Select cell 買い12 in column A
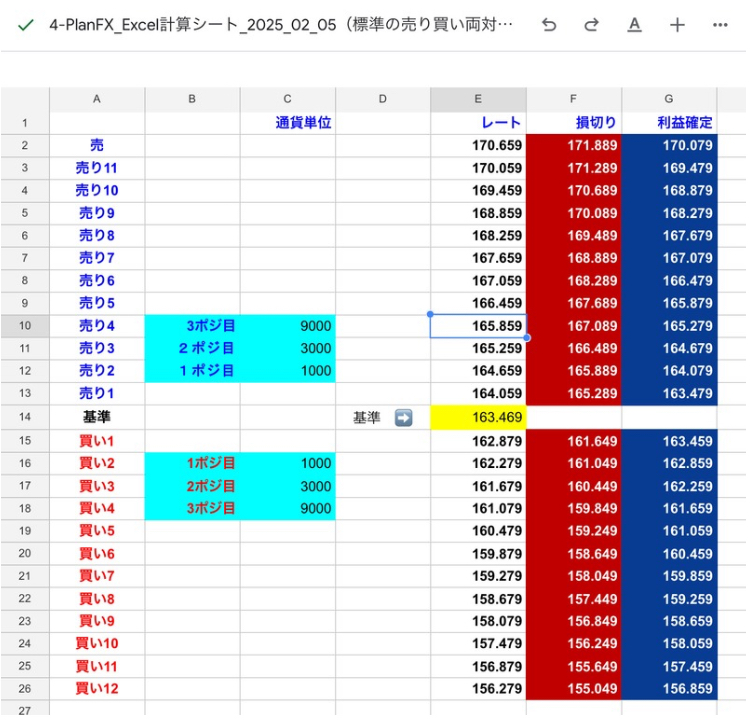Viewport: 750px width, 721px height. coord(97,688)
